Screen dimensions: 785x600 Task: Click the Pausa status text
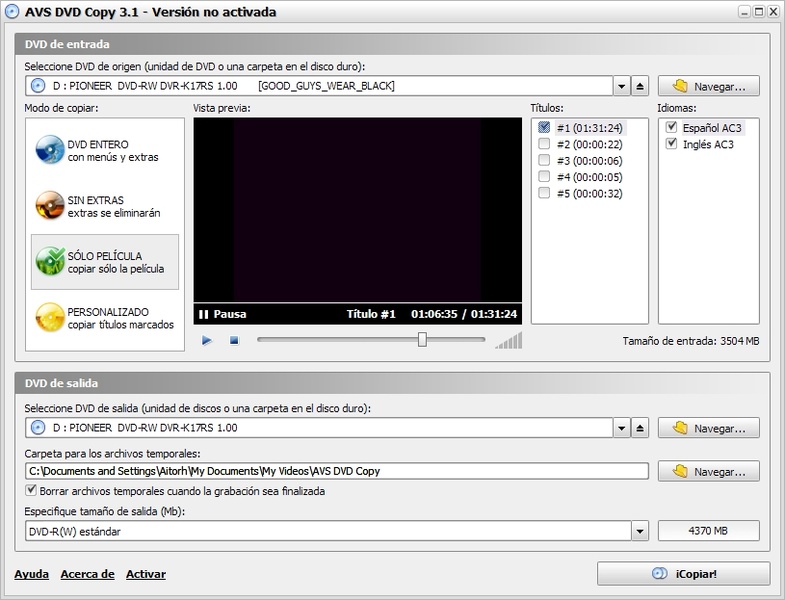[x=230, y=314]
